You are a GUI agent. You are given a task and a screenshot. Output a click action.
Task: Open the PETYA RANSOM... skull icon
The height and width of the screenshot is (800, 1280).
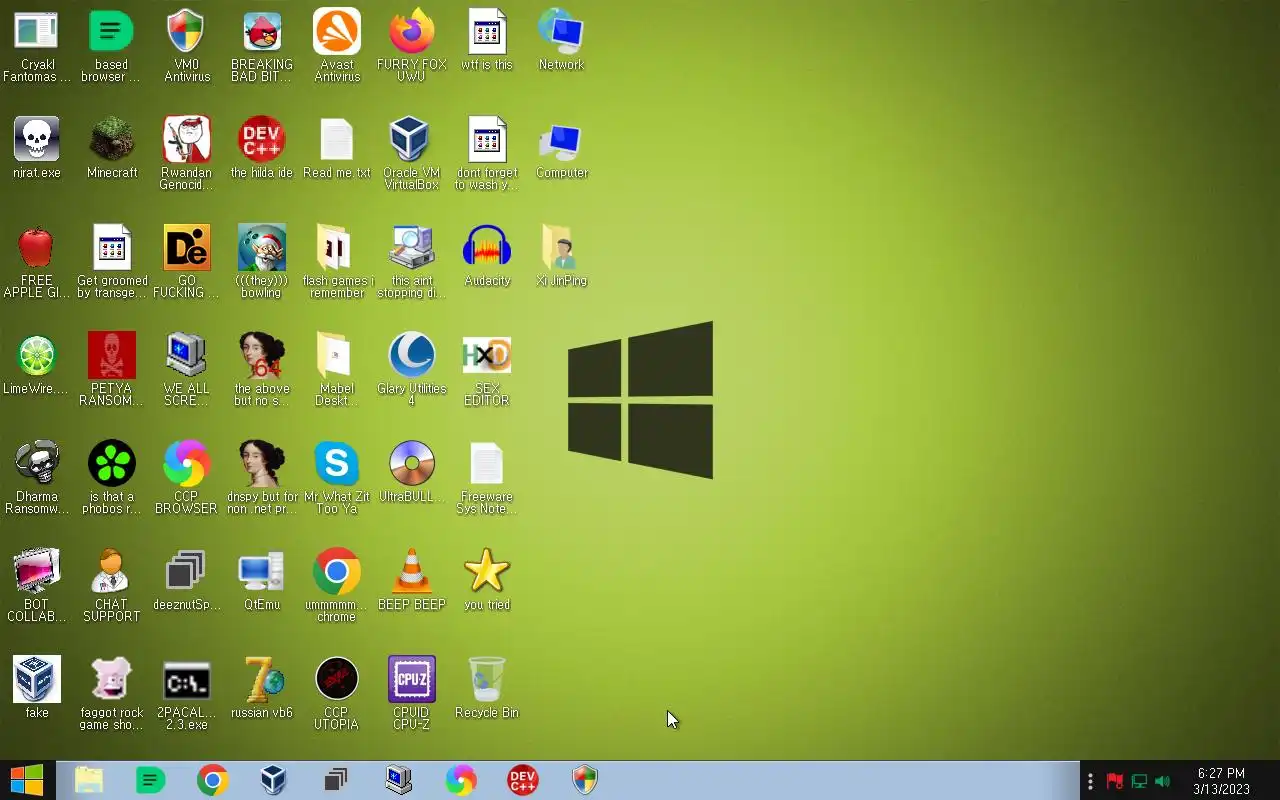(111, 356)
